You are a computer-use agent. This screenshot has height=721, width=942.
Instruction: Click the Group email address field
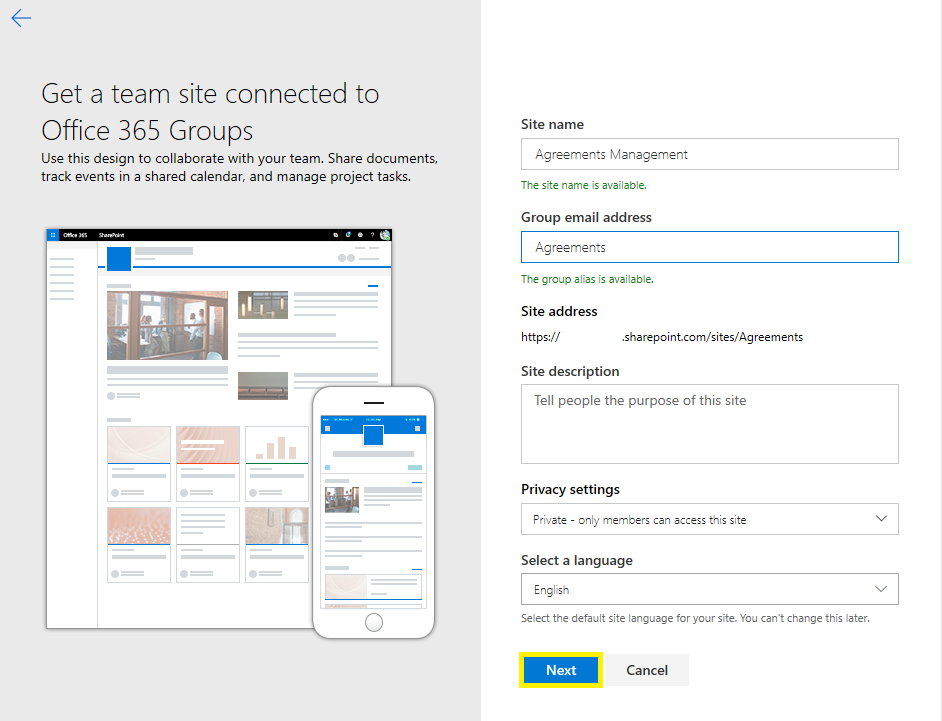point(709,247)
